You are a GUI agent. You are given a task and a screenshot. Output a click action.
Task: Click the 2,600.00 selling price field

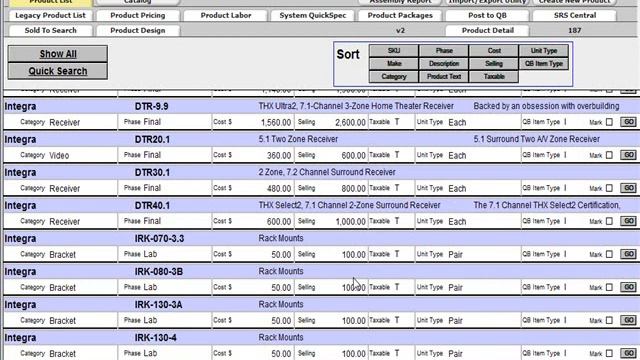(x=350, y=122)
